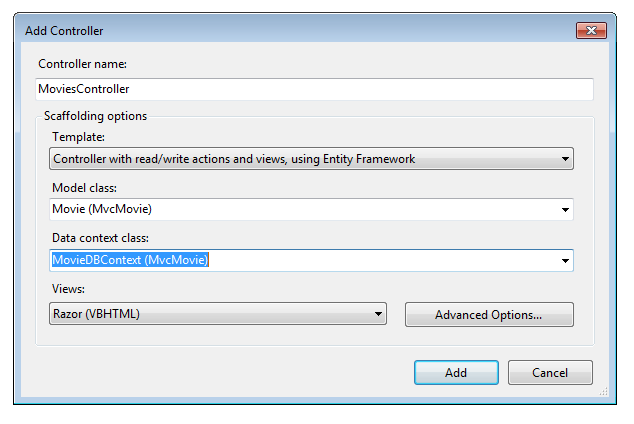Screen dimensions: 634x424
Task: Cancel the Add Controller dialog
Action: [550, 373]
